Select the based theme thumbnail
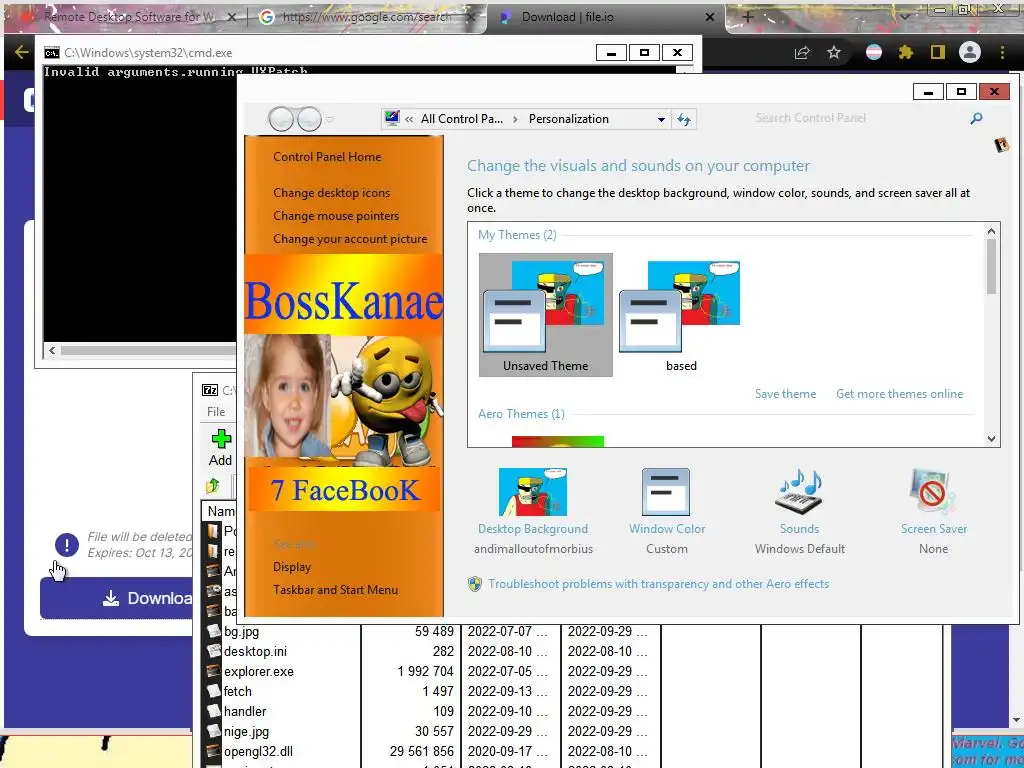Screen dimensions: 1024x768 tap(681, 315)
